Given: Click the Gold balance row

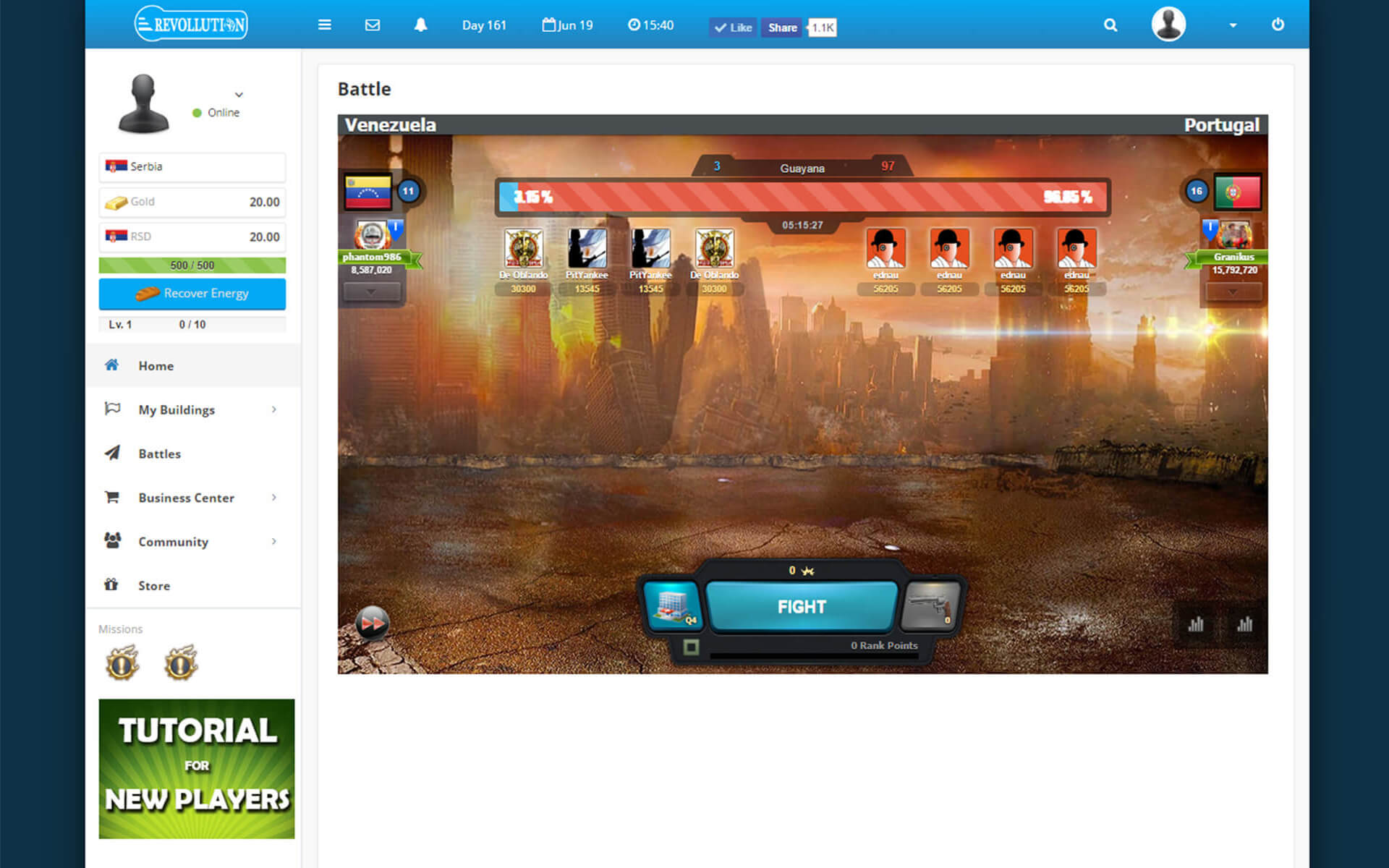Looking at the screenshot, I should pyautogui.click(x=192, y=203).
